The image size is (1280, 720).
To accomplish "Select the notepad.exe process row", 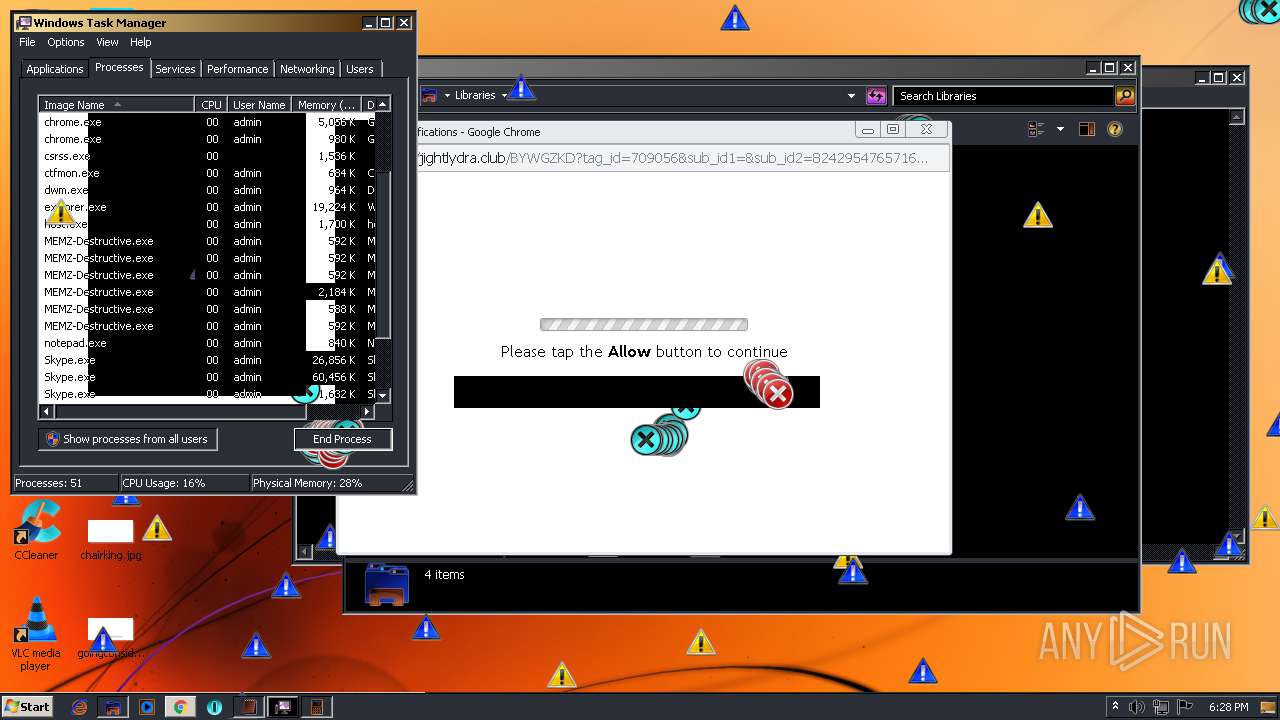I will (x=207, y=343).
